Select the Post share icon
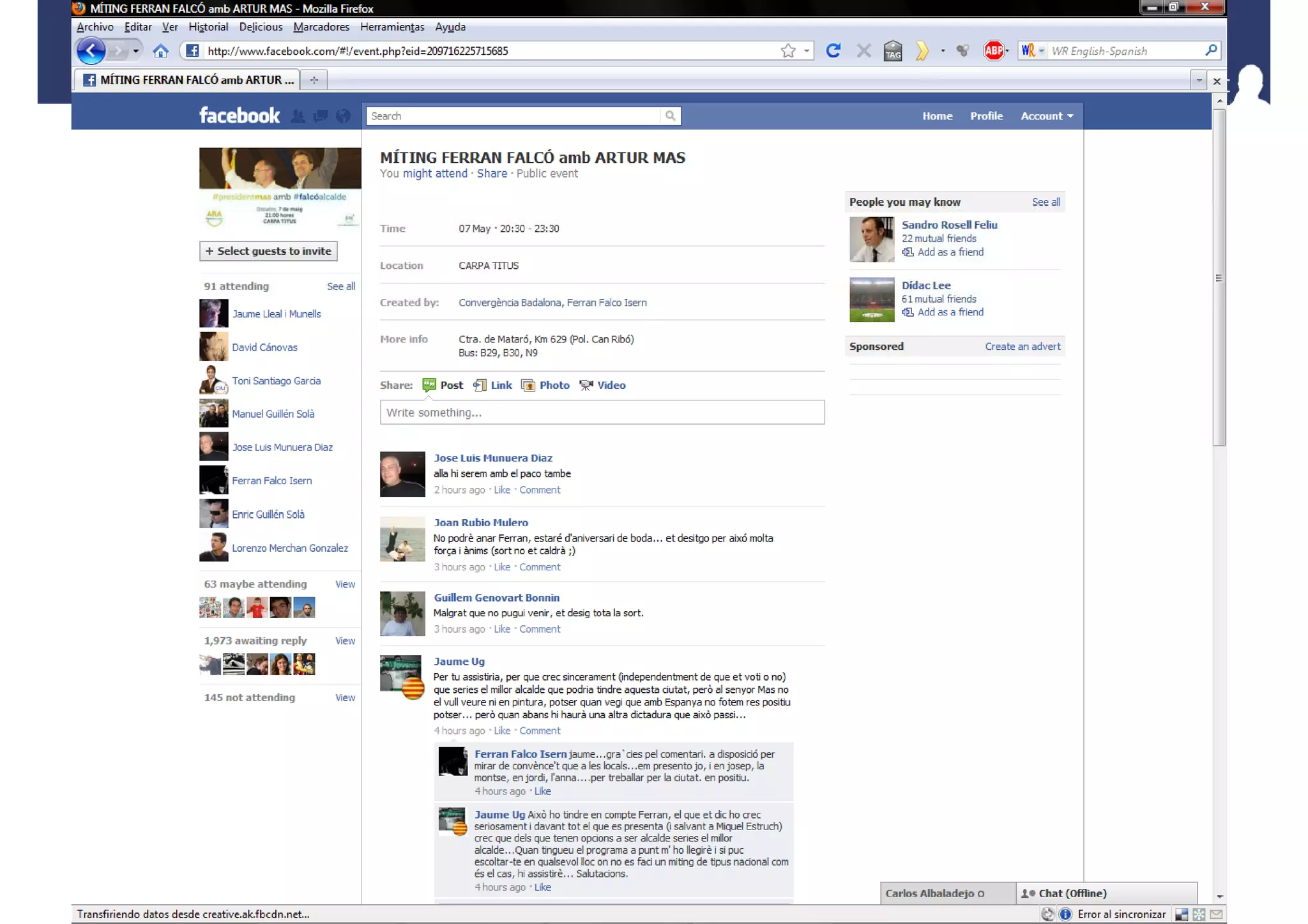 click(429, 385)
